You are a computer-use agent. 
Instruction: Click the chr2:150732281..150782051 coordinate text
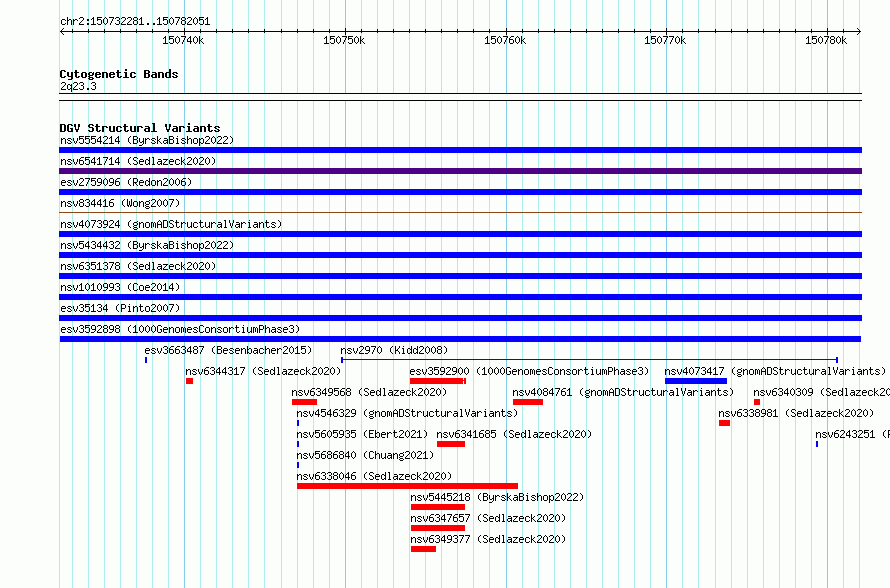tap(135, 21)
